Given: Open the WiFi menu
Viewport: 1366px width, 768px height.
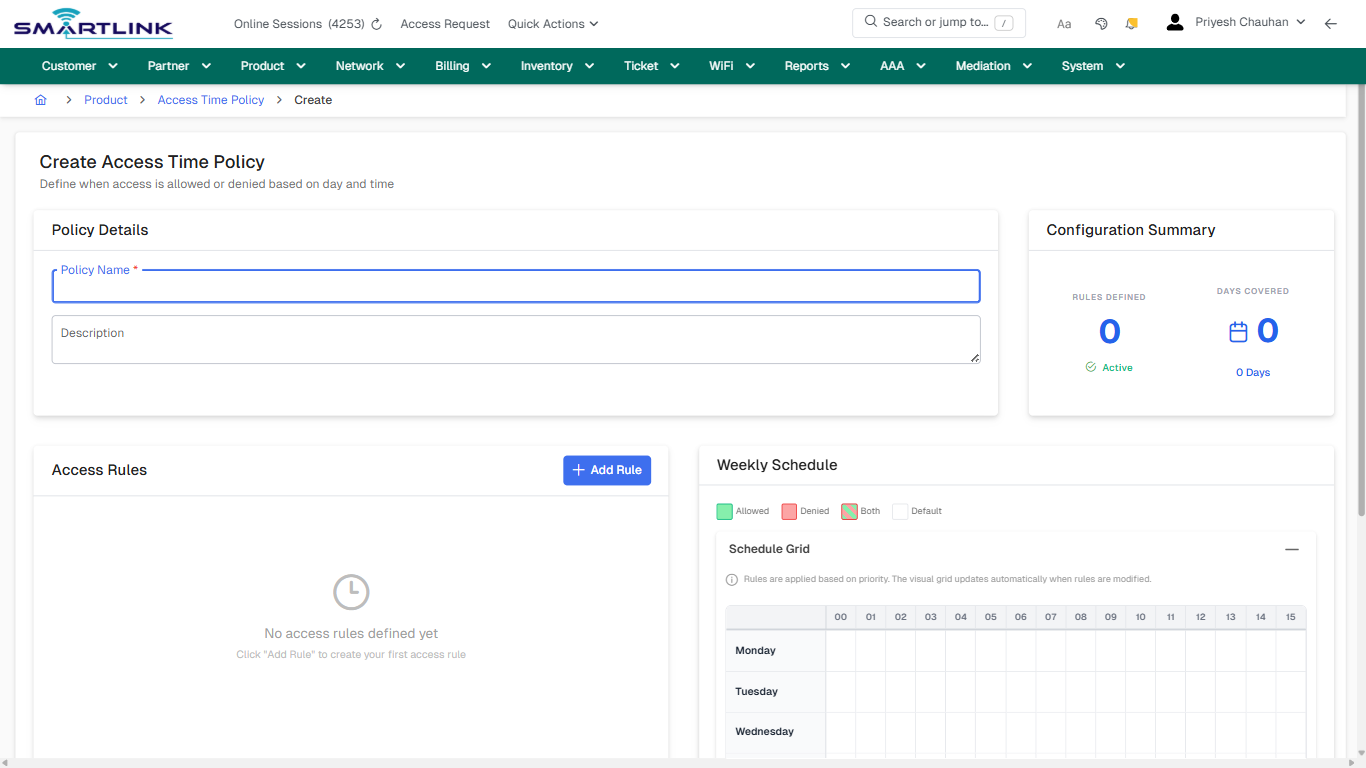Looking at the screenshot, I should 731,65.
